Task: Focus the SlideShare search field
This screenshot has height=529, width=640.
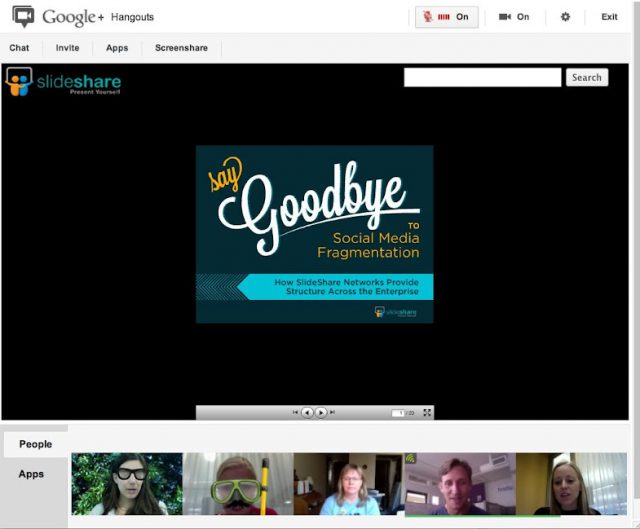Action: (482, 77)
